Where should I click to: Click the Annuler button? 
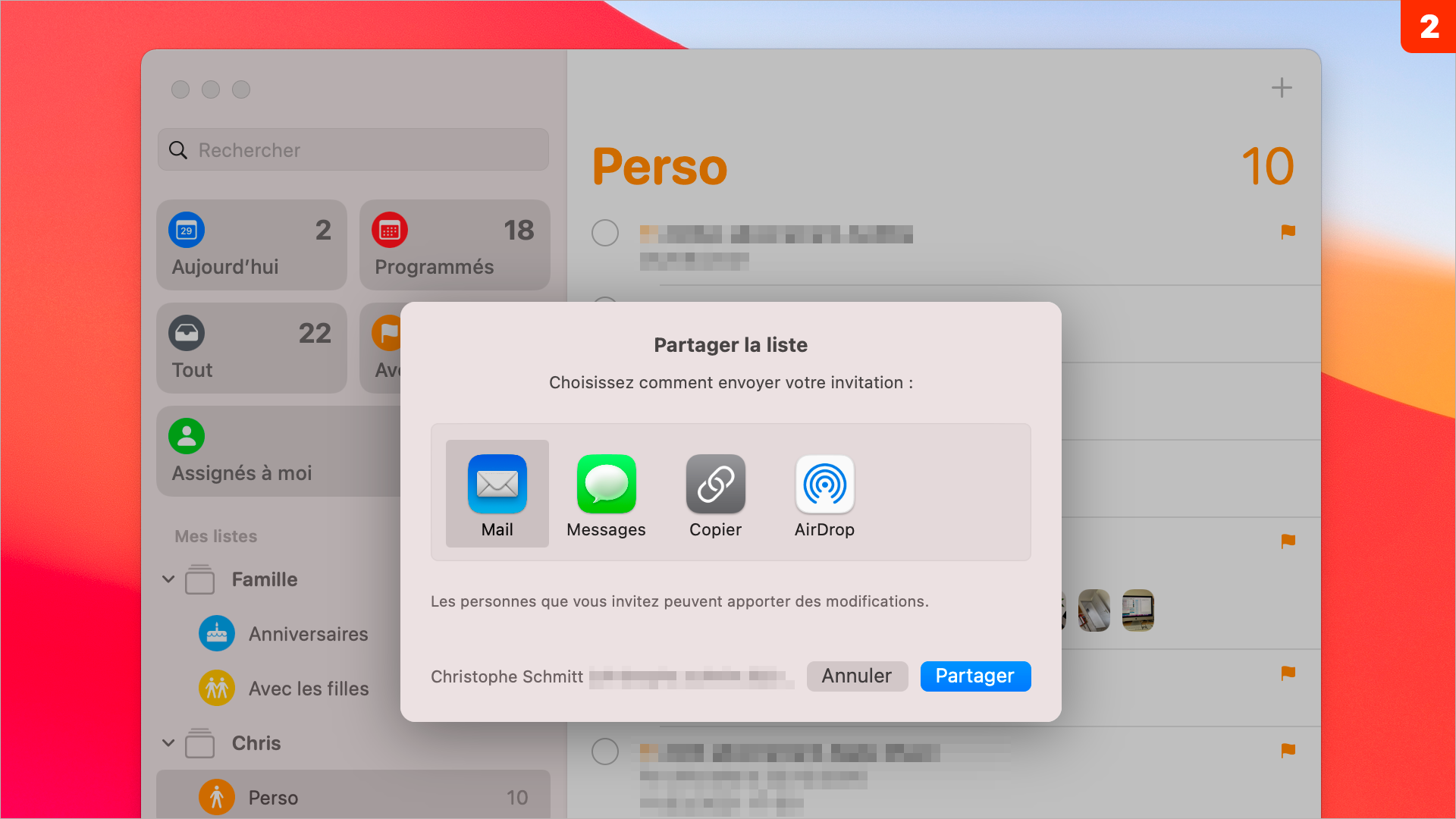pos(855,676)
